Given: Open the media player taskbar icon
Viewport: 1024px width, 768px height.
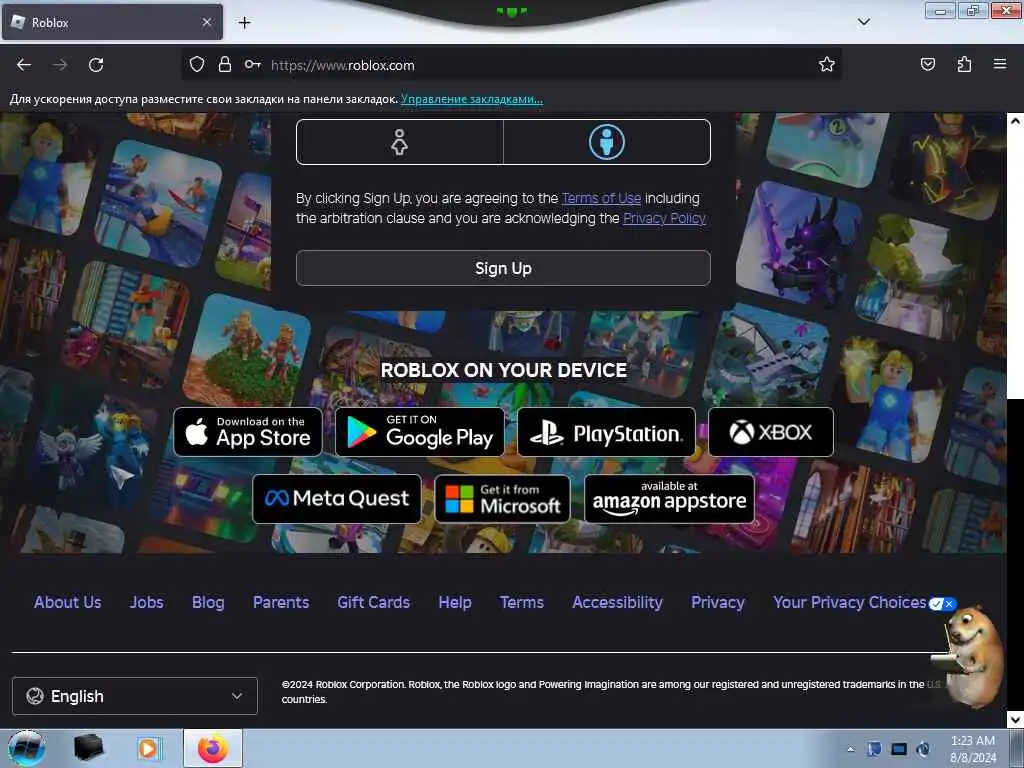Looking at the screenshot, I should [x=148, y=748].
